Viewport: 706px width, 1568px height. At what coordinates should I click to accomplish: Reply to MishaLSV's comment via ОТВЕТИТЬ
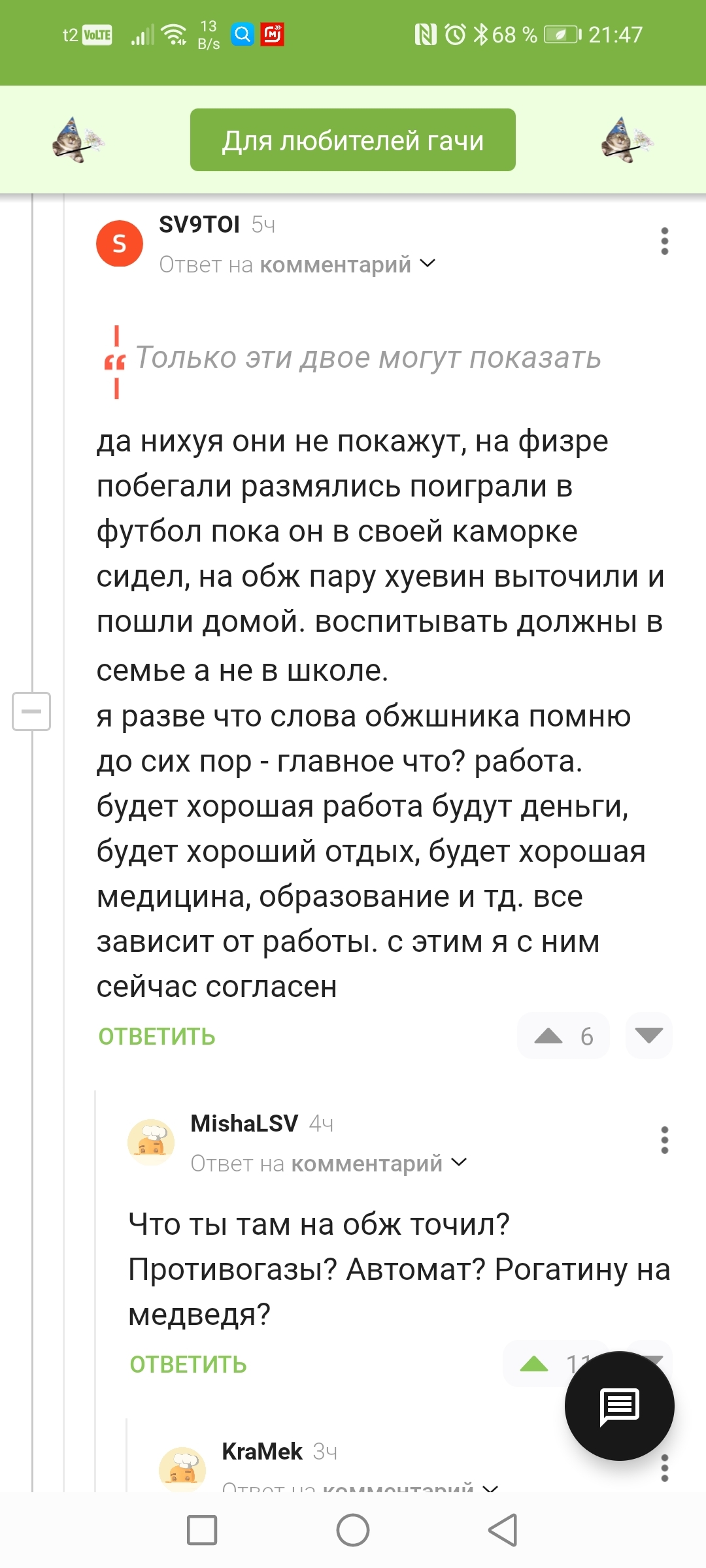click(188, 1365)
